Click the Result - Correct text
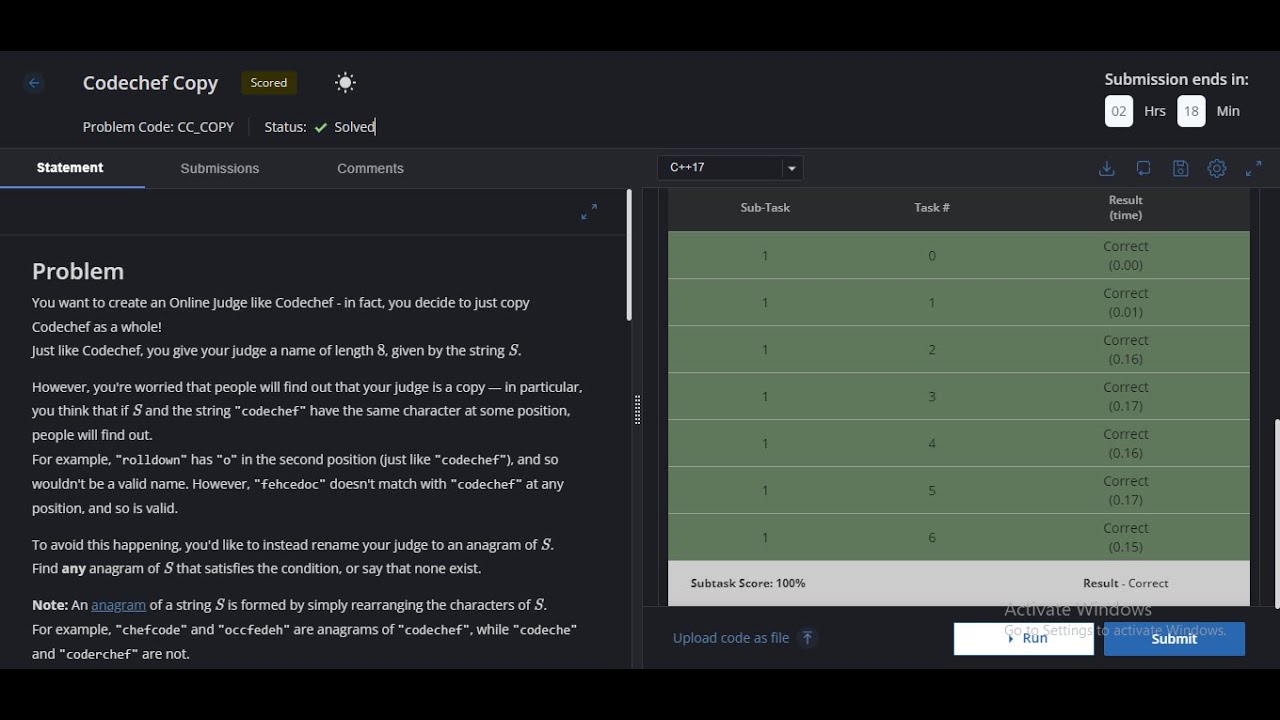The height and width of the screenshot is (720, 1280). [1126, 583]
